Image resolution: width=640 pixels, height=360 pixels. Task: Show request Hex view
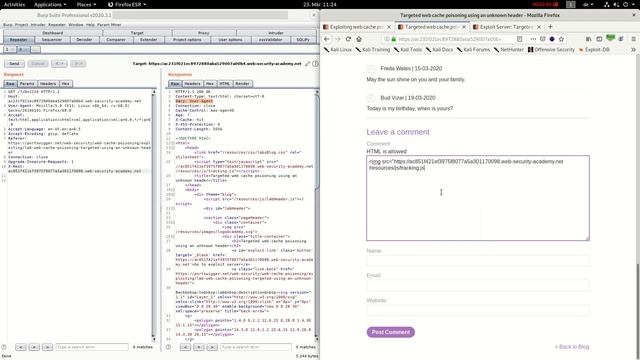tap(65, 84)
